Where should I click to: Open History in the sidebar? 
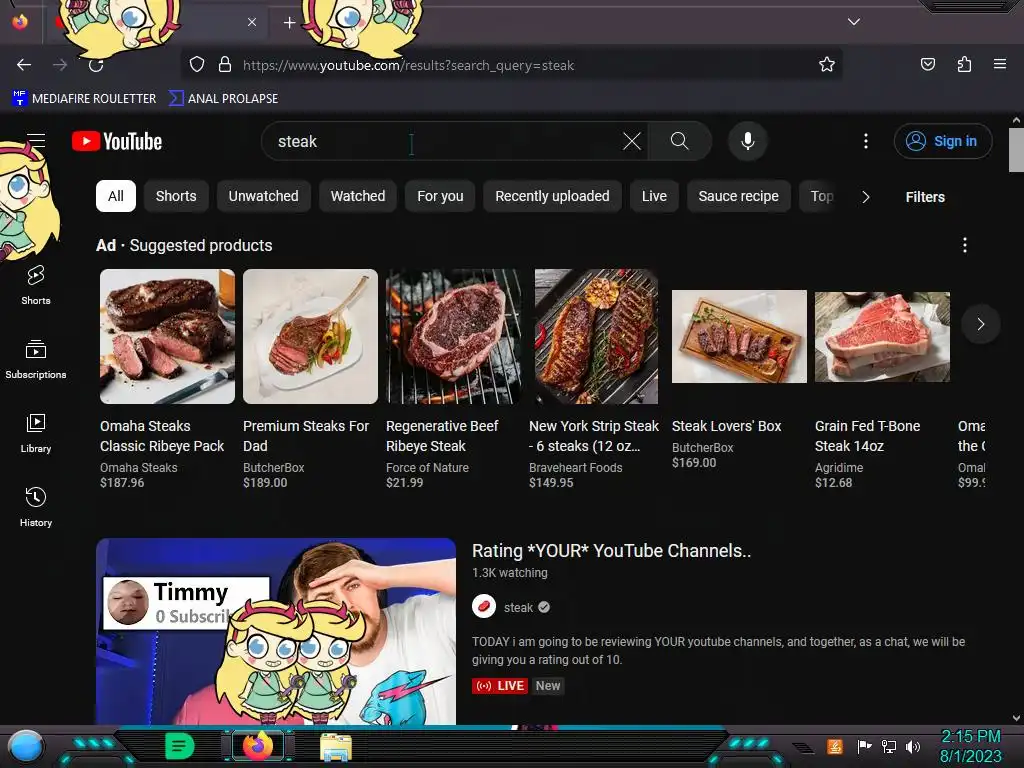pyautogui.click(x=36, y=507)
